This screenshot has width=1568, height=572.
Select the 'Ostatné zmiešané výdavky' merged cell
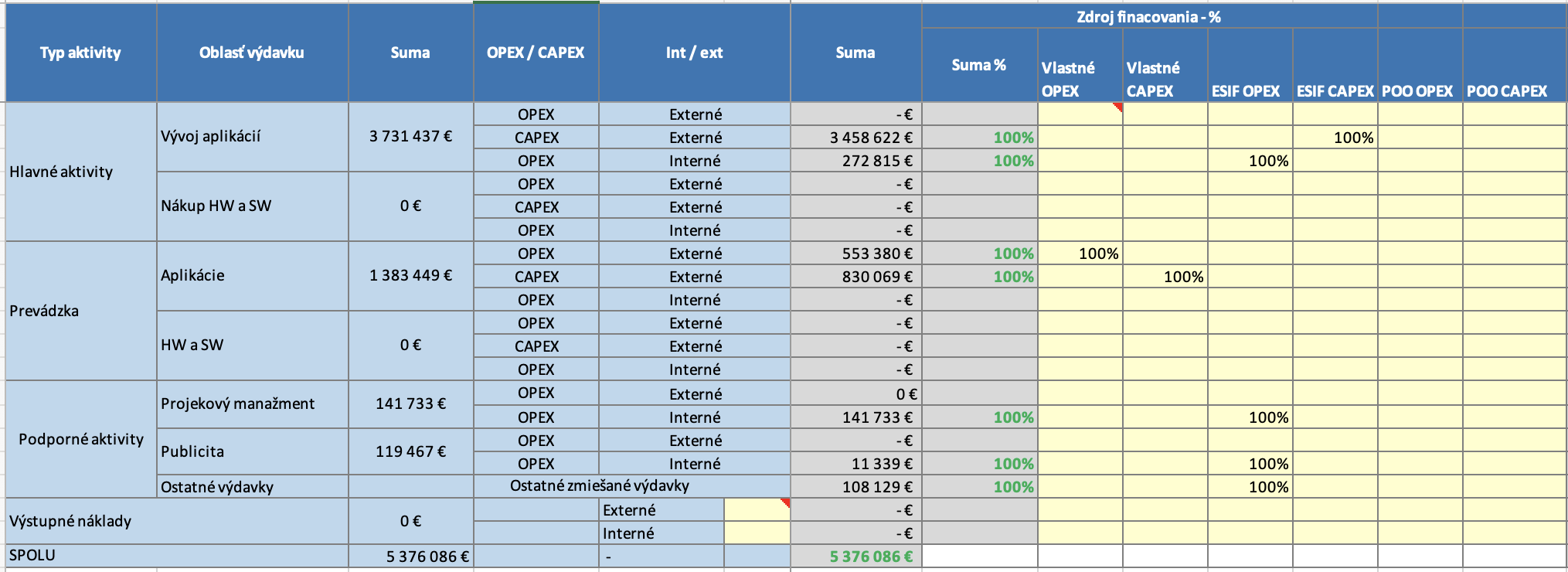tap(632, 486)
